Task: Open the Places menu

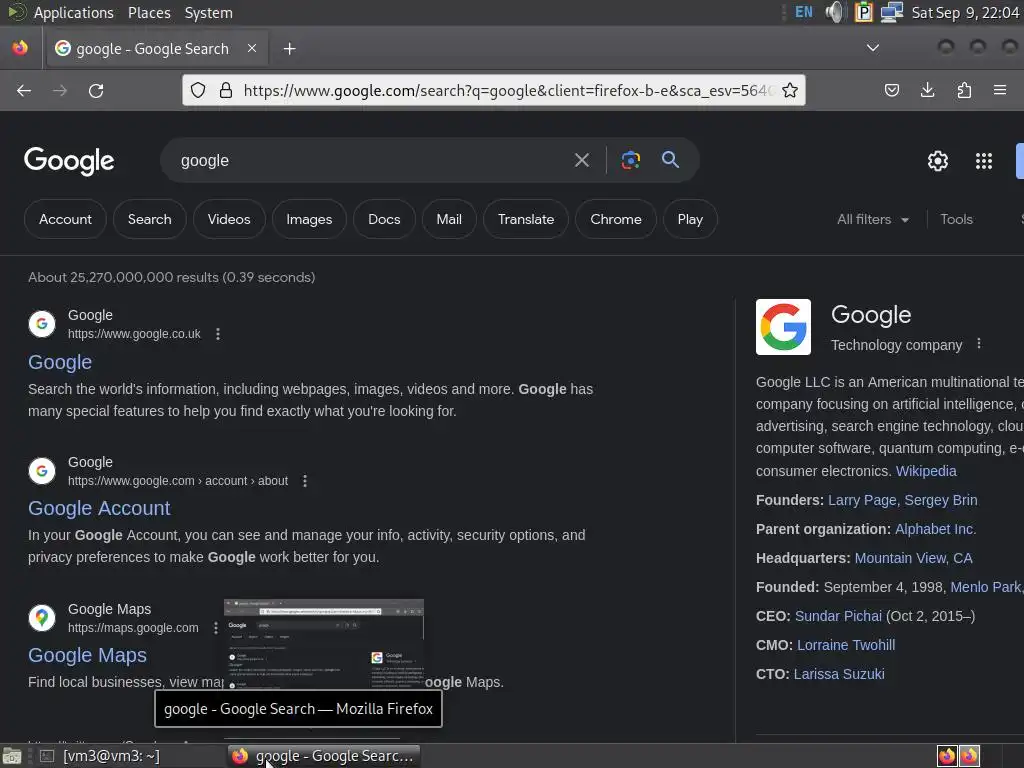Action: [149, 13]
